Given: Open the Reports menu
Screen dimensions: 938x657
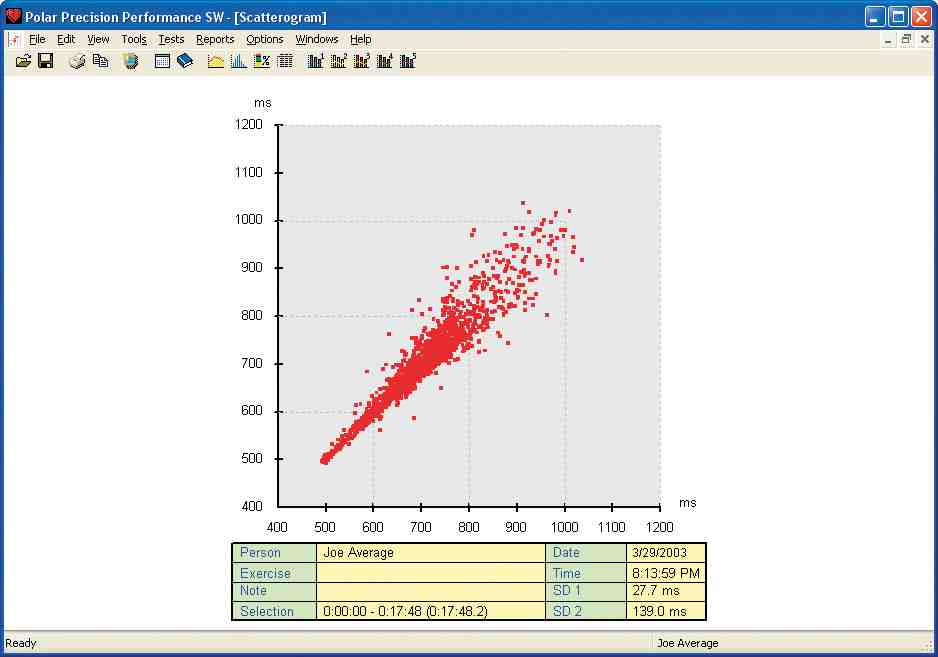Looking at the screenshot, I should pos(215,40).
